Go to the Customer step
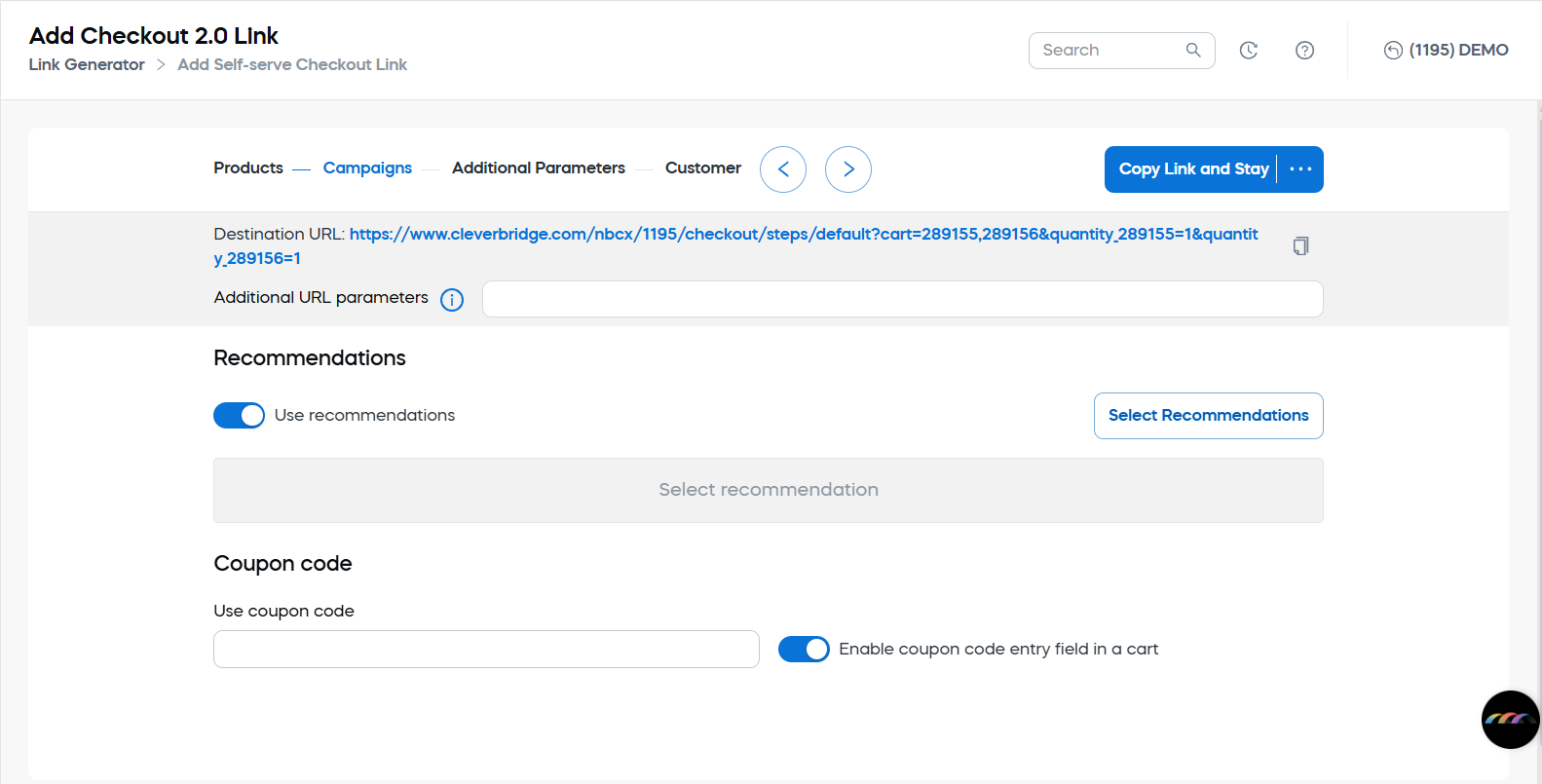1542x784 pixels. tap(702, 168)
